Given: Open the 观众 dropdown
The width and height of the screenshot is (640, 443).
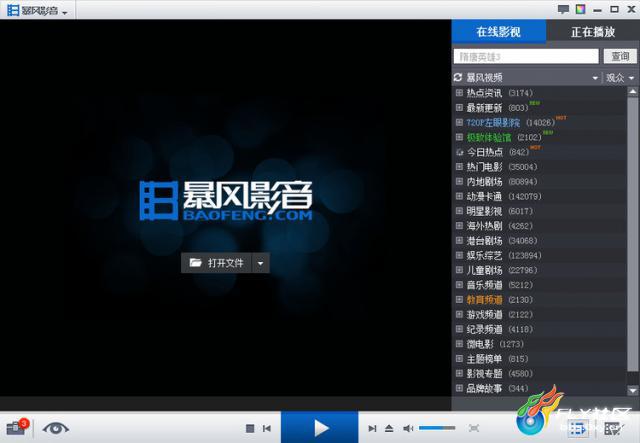Looking at the screenshot, I should pos(620,78).
